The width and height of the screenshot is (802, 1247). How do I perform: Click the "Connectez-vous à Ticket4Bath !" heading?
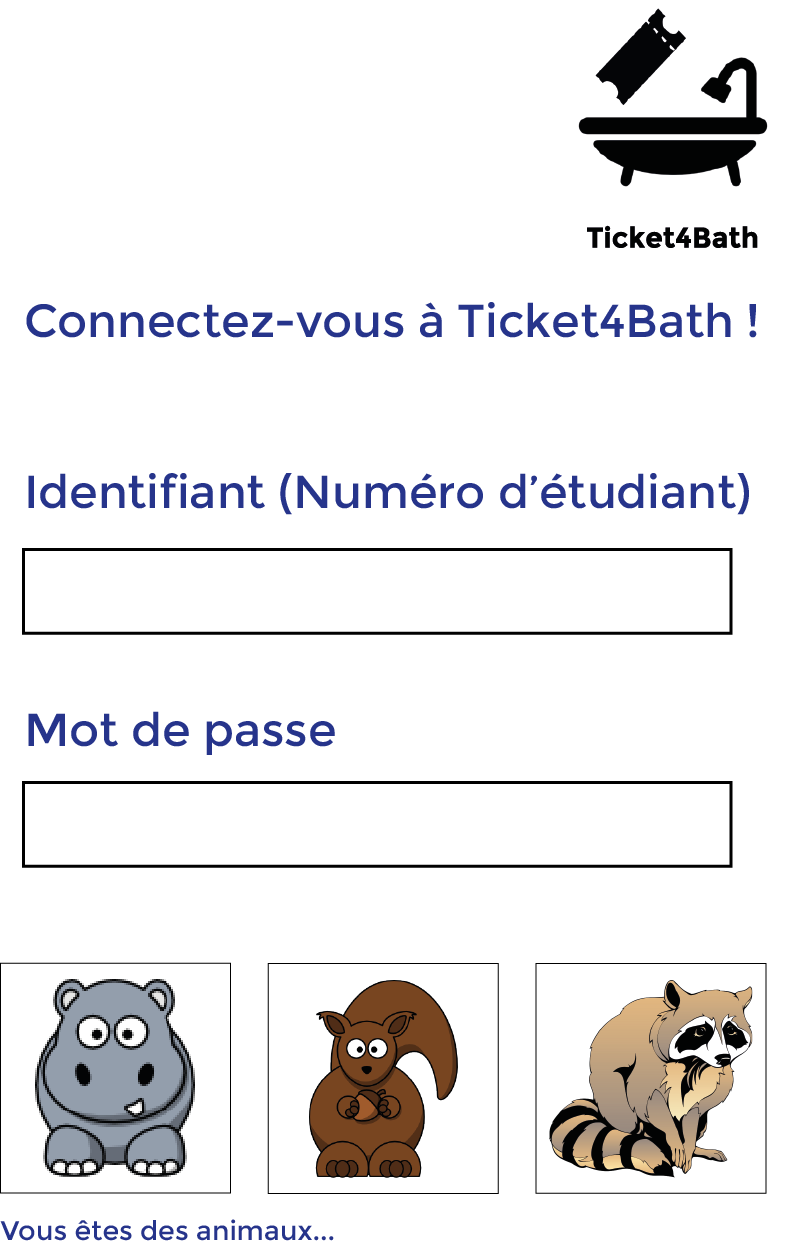coord(391,321)
